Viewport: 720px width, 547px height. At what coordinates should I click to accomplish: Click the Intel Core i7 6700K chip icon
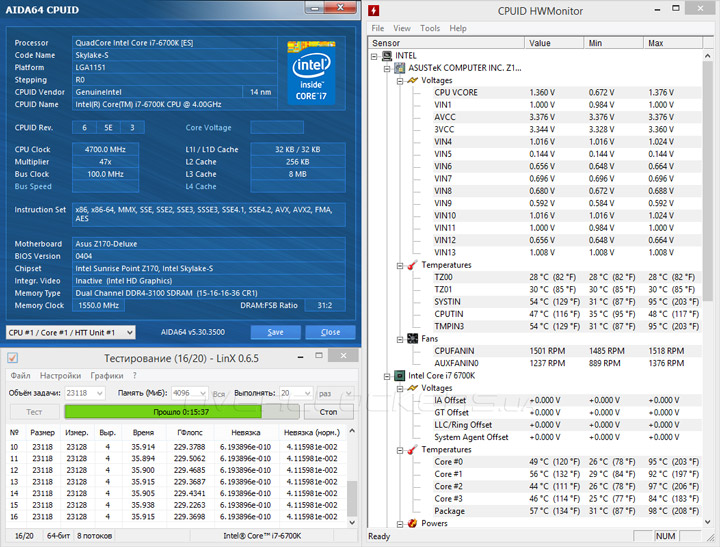(399, 375)
